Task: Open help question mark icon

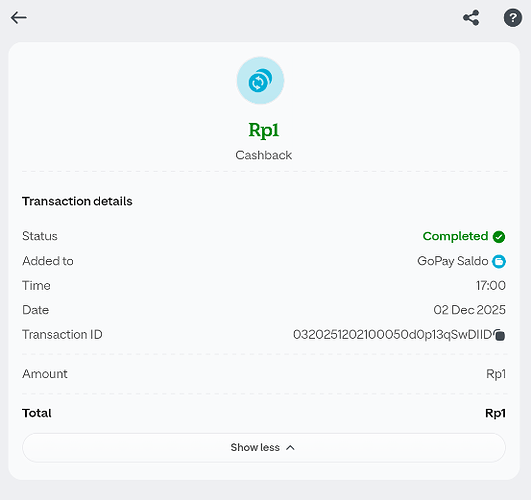Action: click(513, 18)
